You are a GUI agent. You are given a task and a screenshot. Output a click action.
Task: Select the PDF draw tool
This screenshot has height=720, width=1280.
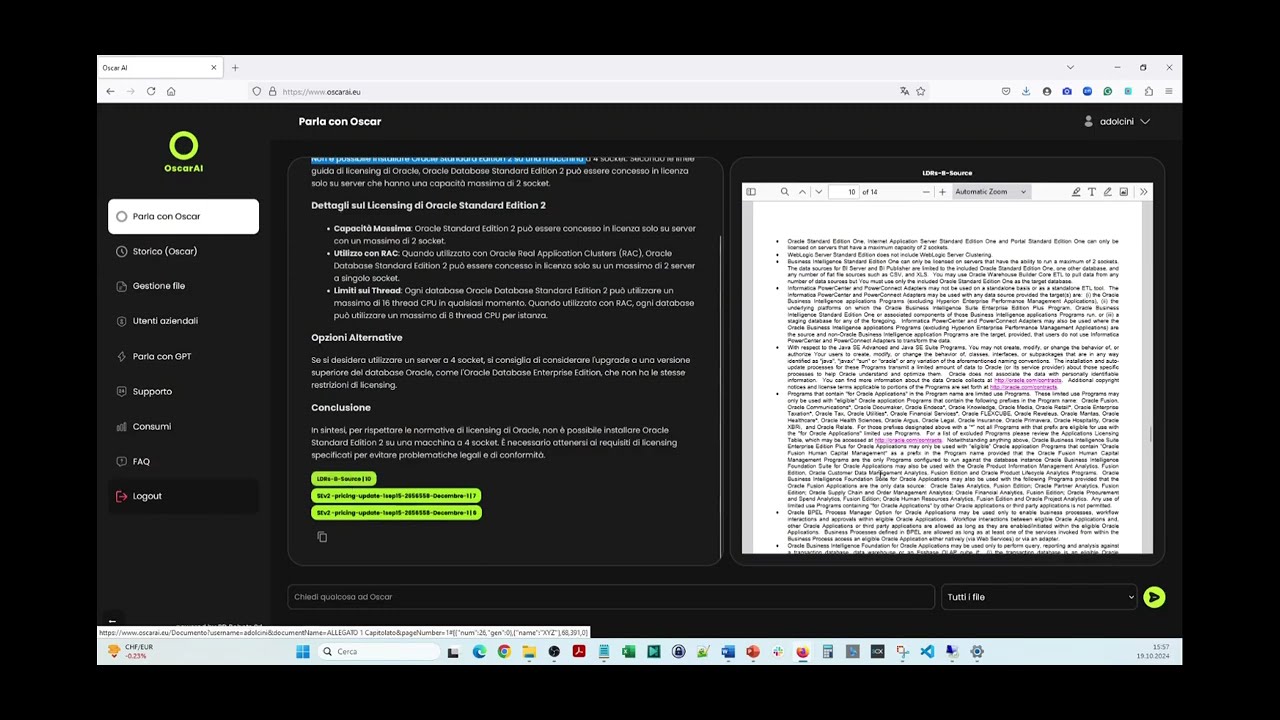point(1108,192)
